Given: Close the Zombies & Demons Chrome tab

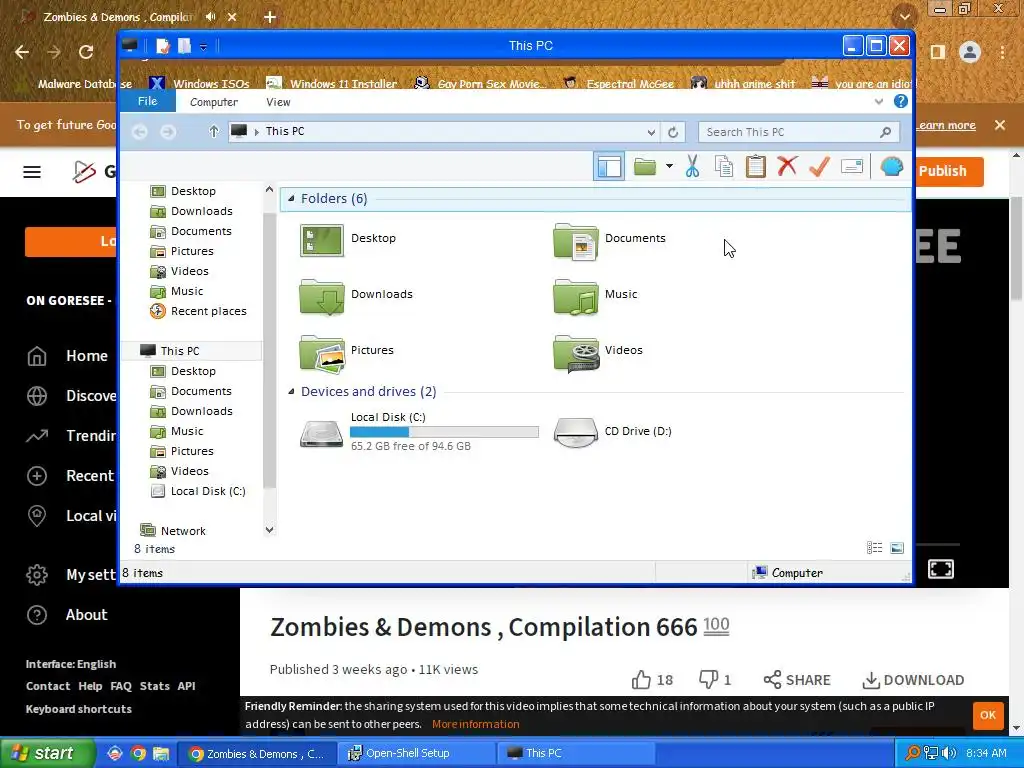Looking at the screenshot, I should 232,17.
